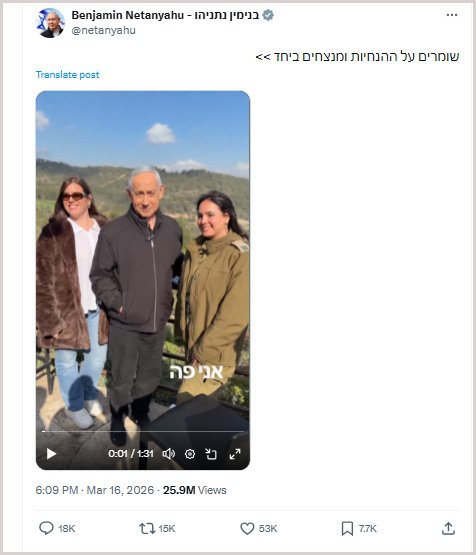
Task: Toggle picture-in-picture mode on the video
Action: point(211,454)
